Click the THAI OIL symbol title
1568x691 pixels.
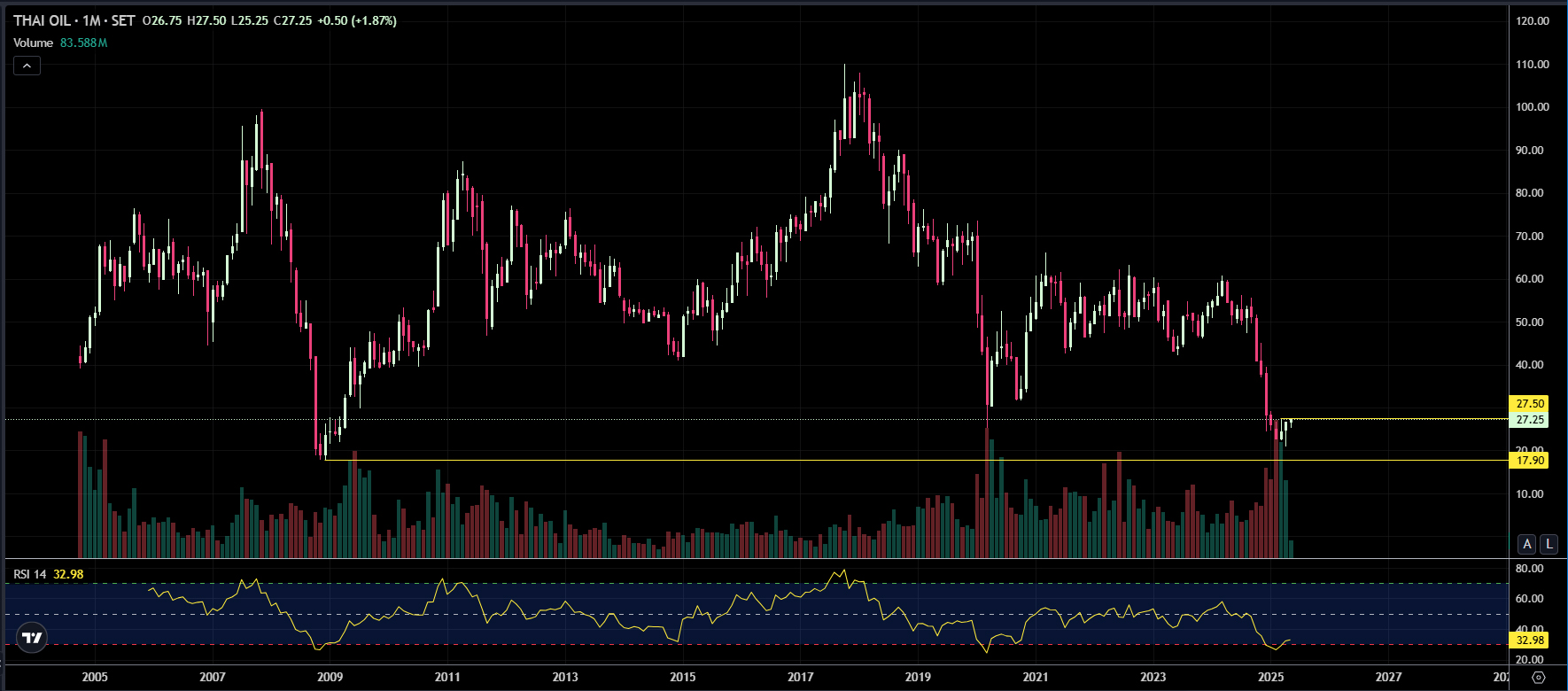[x=74, y=20]
